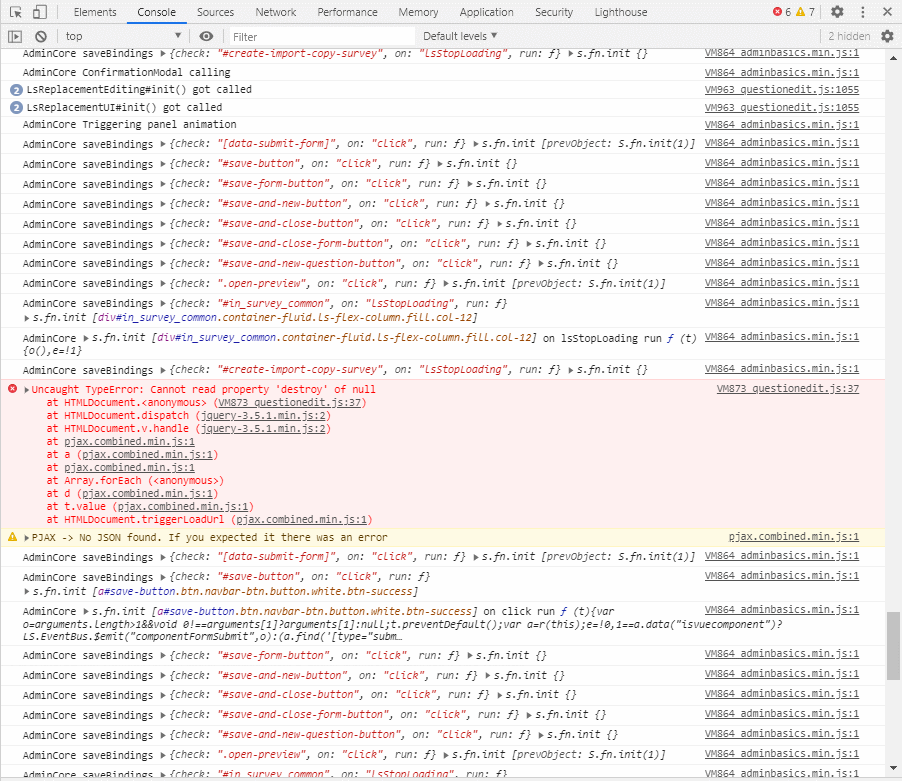Open the Lighthouse tab

(621, 12)
